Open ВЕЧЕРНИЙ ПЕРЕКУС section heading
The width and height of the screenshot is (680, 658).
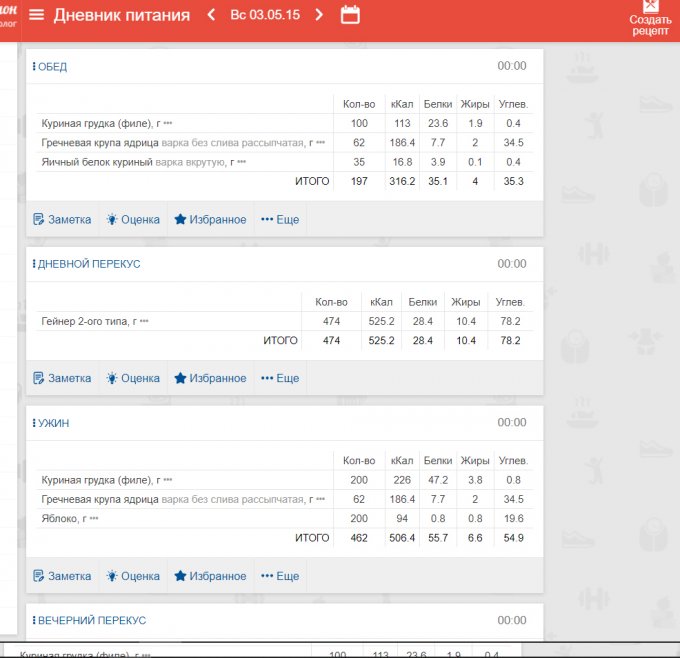click(x=91, y=620)
